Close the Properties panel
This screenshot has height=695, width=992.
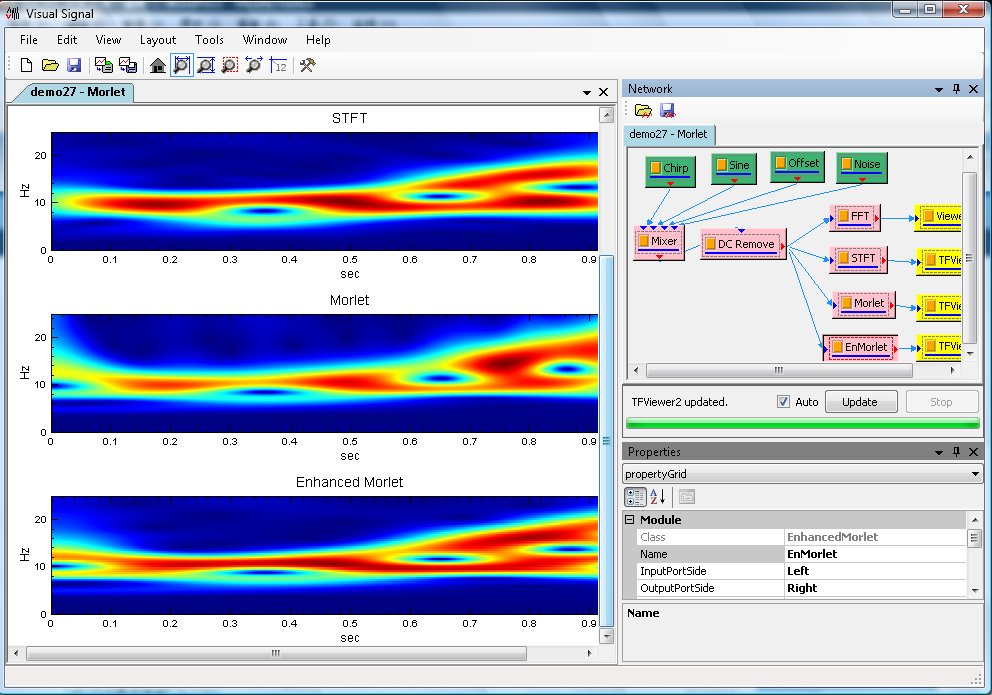pos(973,452)
